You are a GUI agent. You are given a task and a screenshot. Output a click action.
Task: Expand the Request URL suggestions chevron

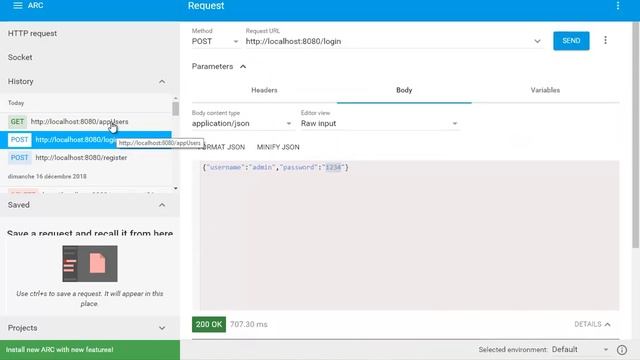(537, 41)
